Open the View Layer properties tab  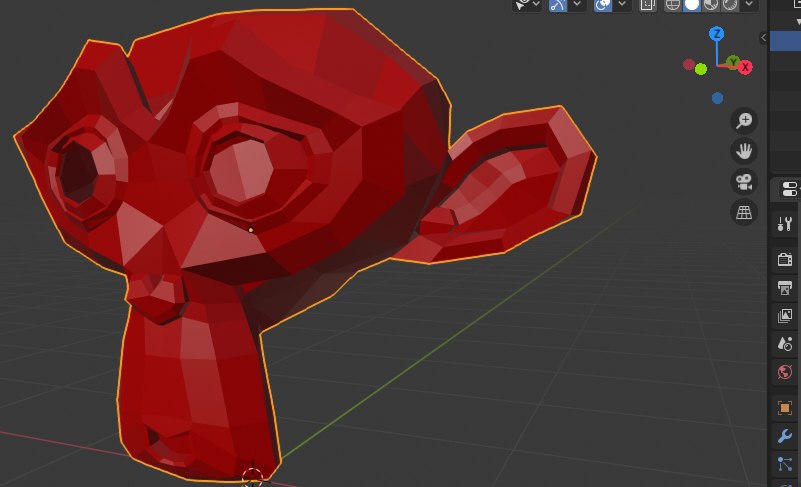click(785, 315)
